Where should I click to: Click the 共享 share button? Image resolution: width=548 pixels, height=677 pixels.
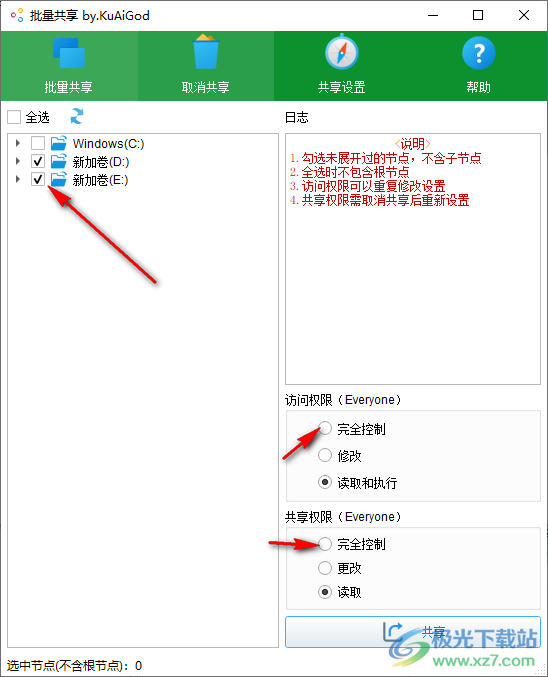pos(413,632)
